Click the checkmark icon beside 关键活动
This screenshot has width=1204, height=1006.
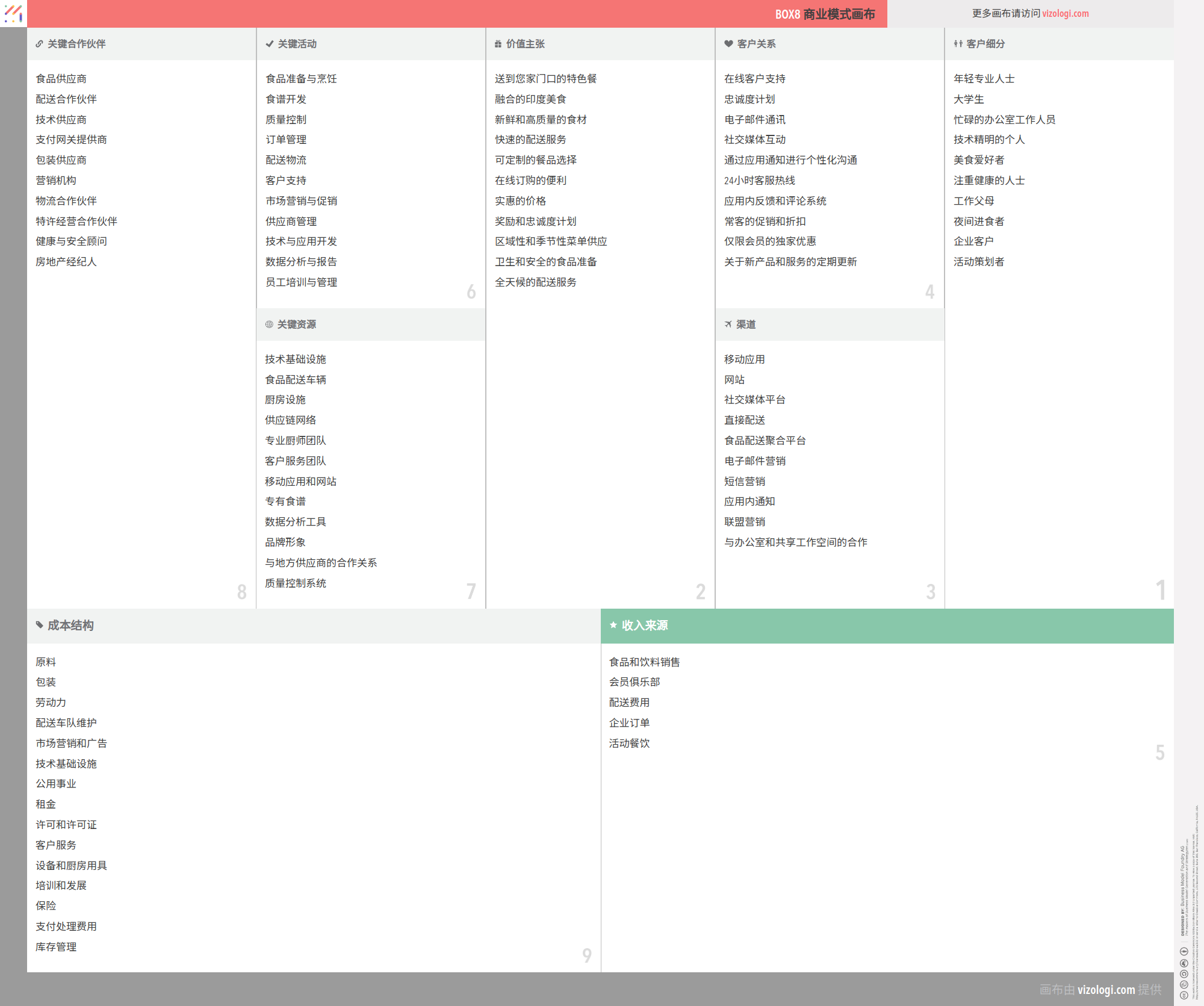(269, 44)
